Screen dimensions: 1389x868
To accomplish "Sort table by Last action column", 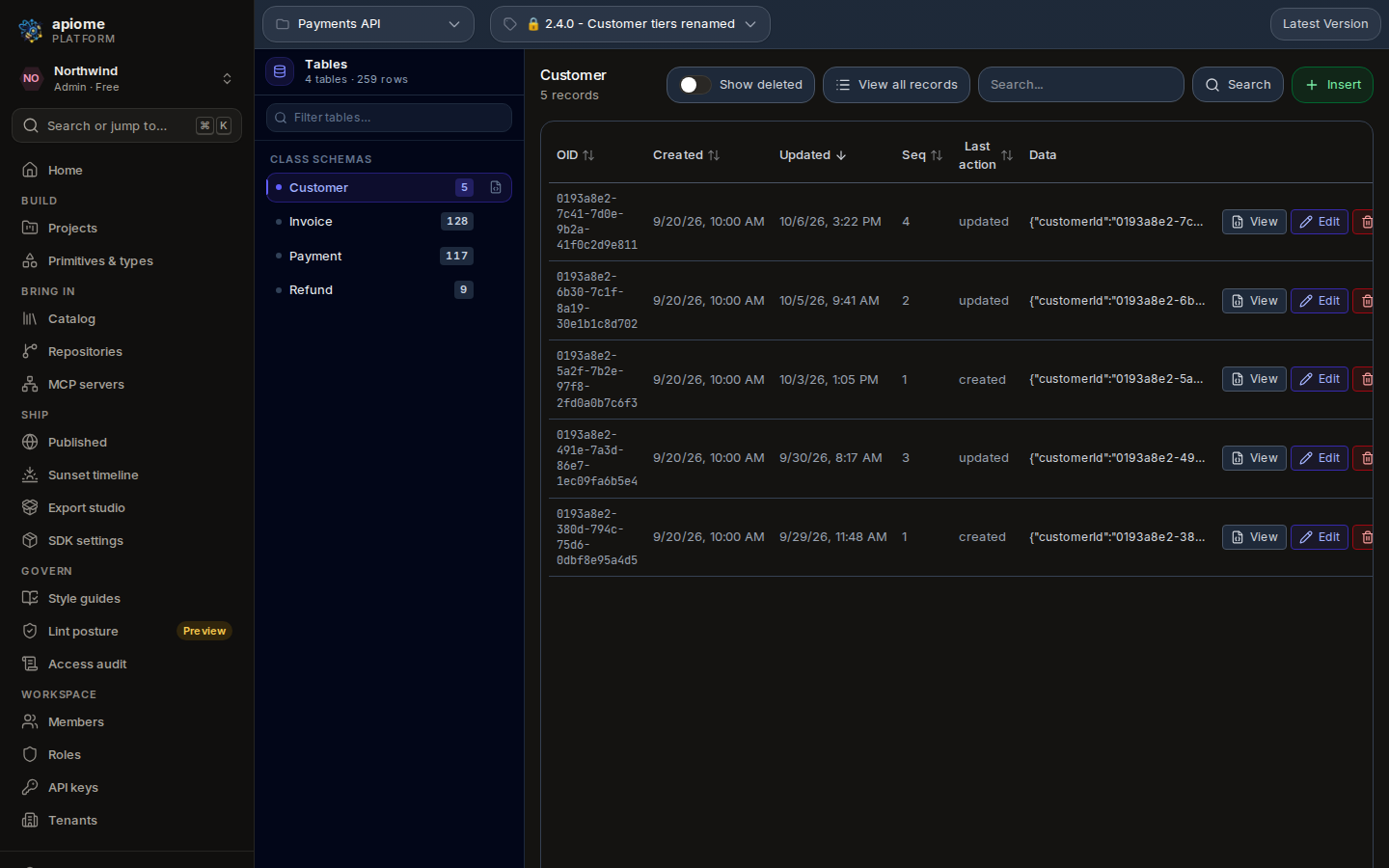I will pyautogui.click(x=986, y=155).
